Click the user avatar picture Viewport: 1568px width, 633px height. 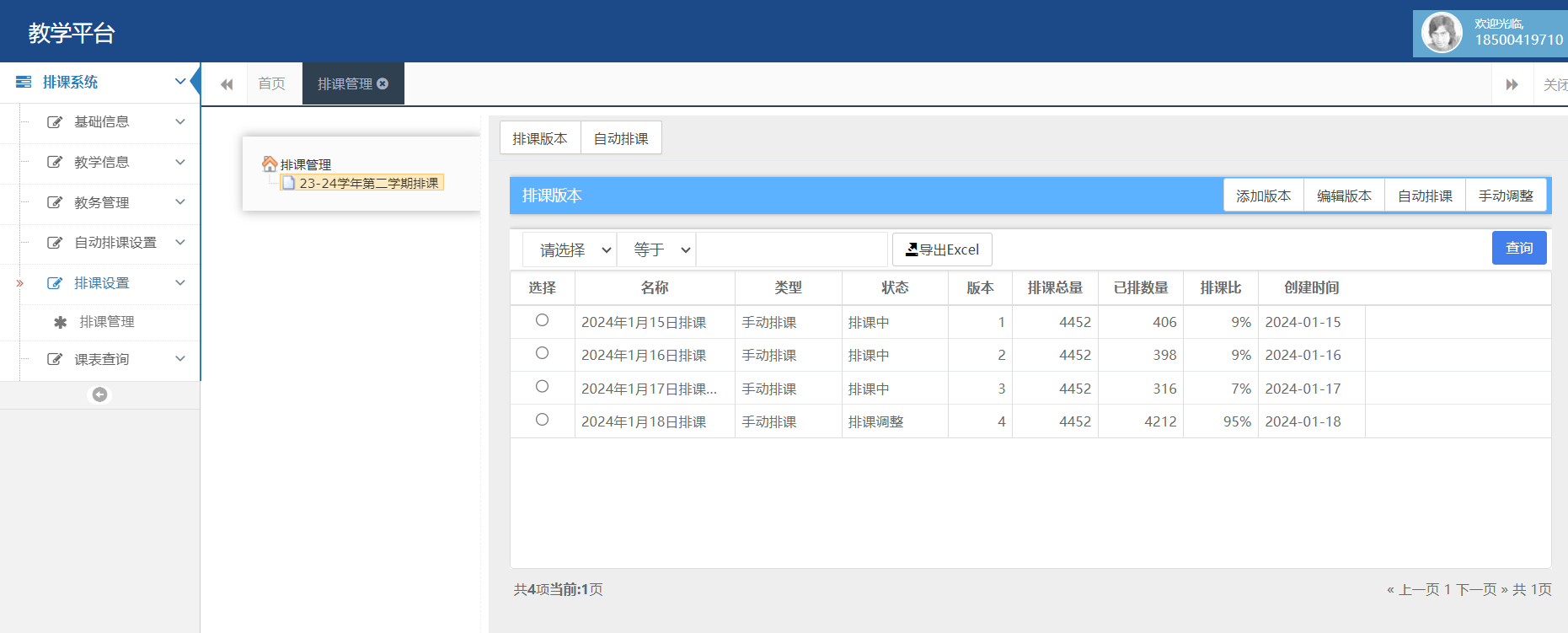(x=1441, y=34)
